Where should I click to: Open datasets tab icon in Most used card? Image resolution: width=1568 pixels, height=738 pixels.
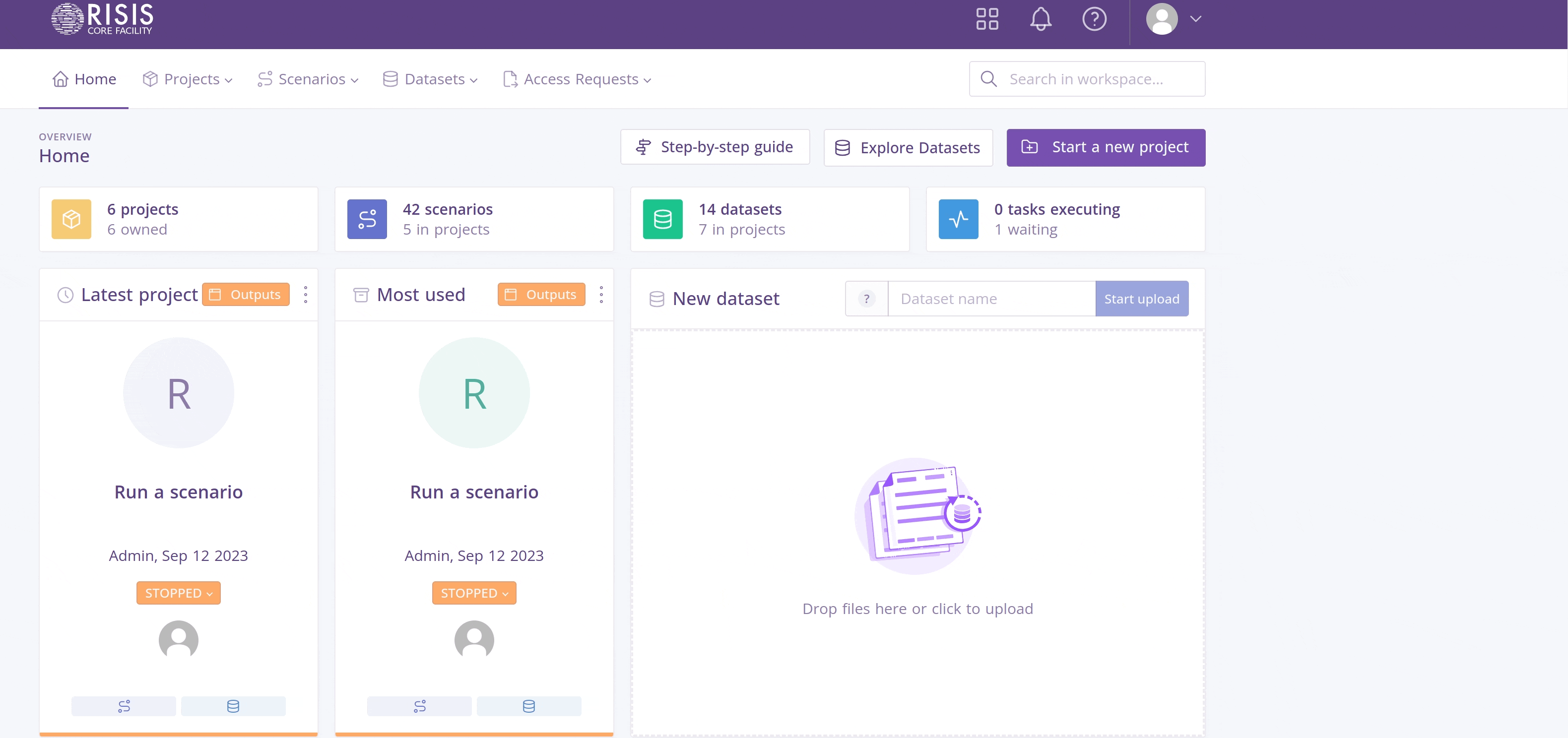coord(528,706)
